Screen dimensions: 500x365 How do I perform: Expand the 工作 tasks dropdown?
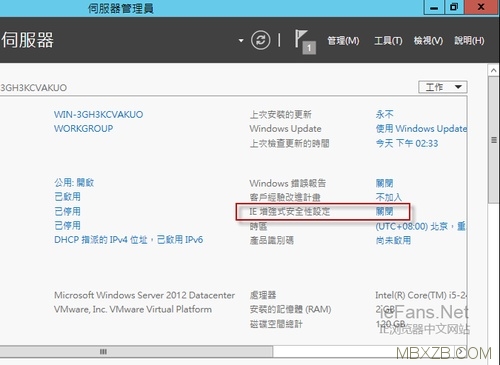(443, 87)
